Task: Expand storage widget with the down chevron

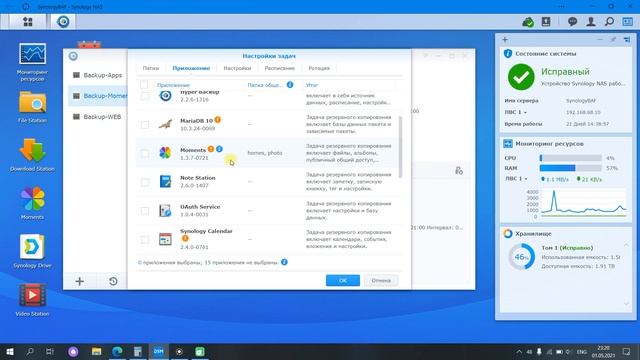Action: click(626, 304)
